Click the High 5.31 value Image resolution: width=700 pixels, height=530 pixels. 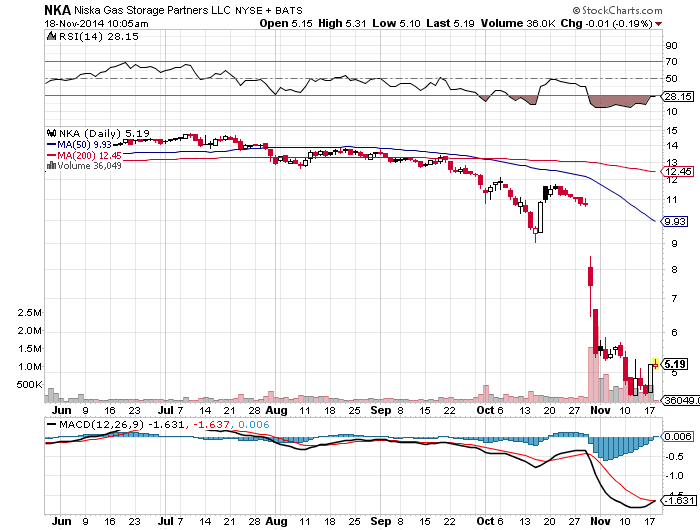[342, 23]
